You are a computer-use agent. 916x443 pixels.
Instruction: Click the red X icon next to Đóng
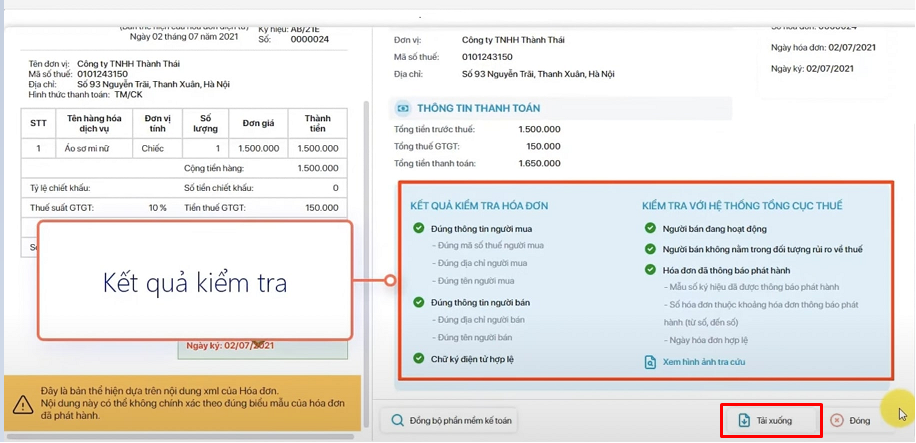[837, 421]
